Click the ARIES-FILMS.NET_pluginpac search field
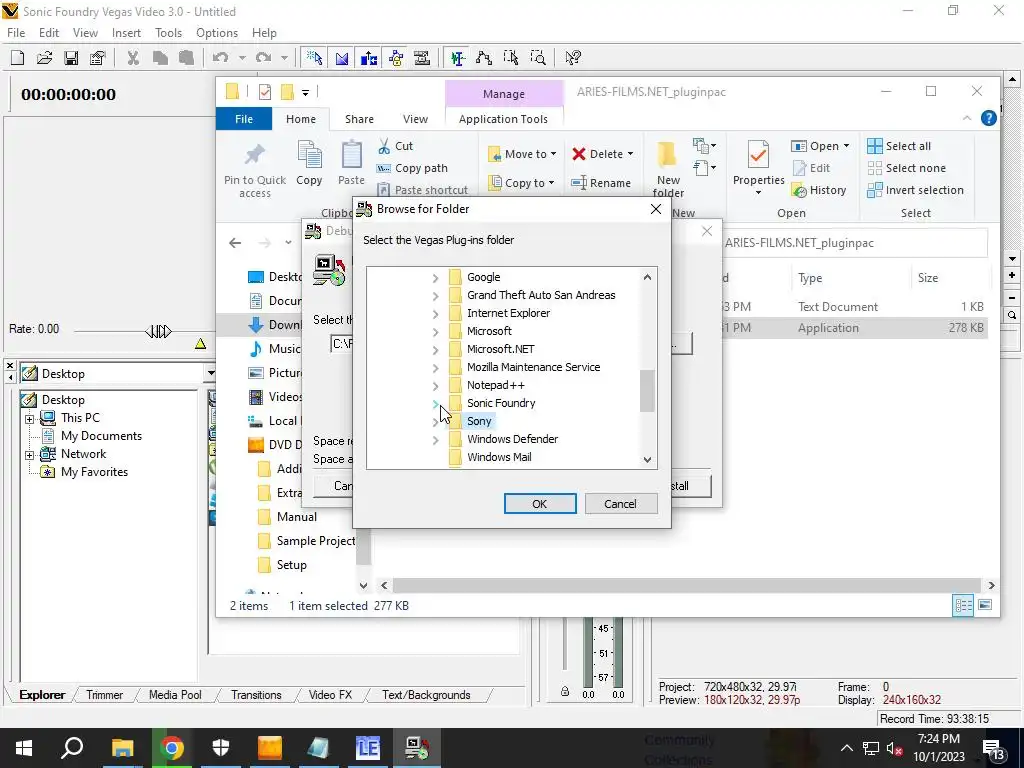The image size is (1024, 768). coord(856,243)
